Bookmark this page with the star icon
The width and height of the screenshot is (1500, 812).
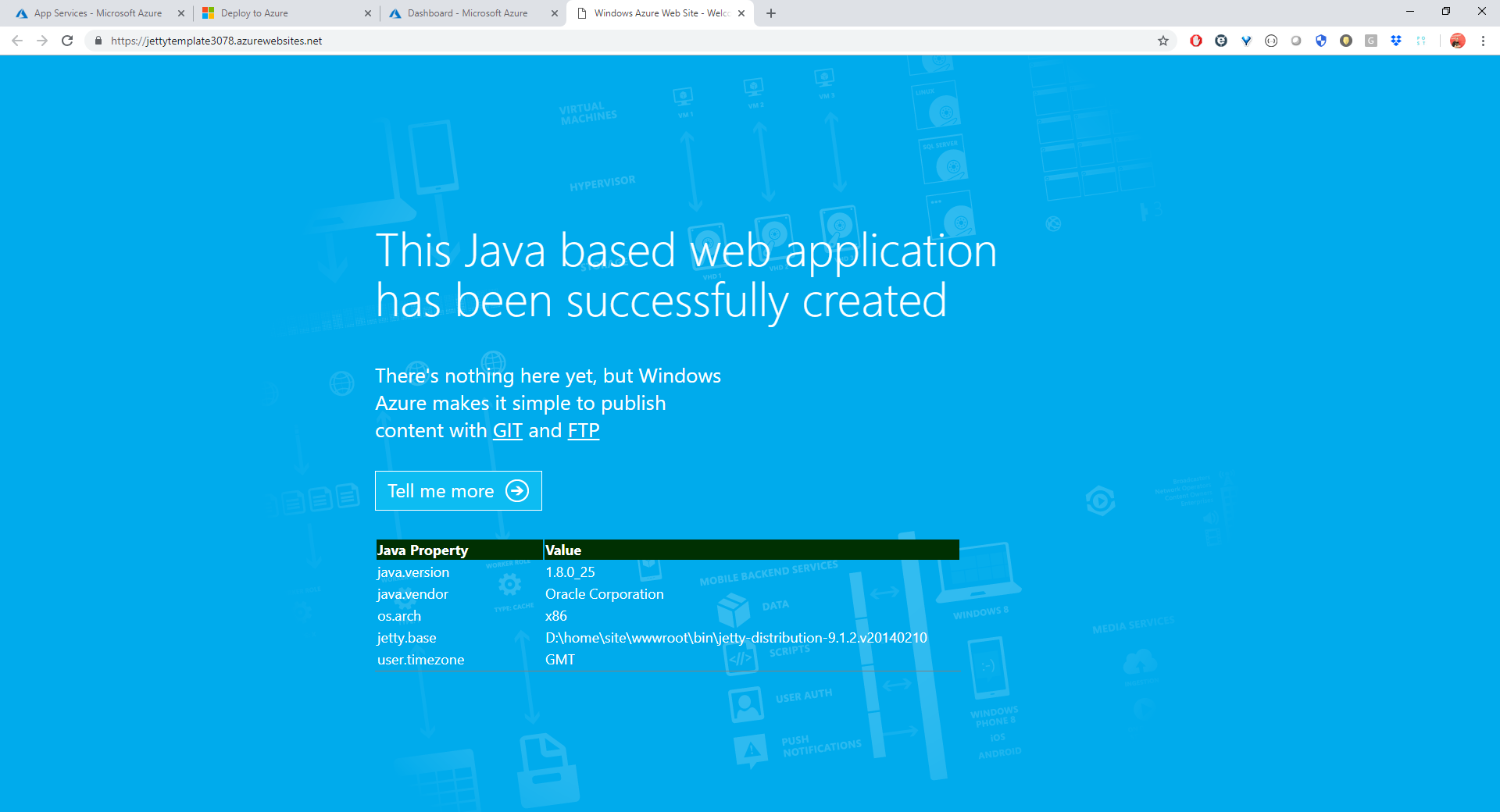pos(1163,41)
